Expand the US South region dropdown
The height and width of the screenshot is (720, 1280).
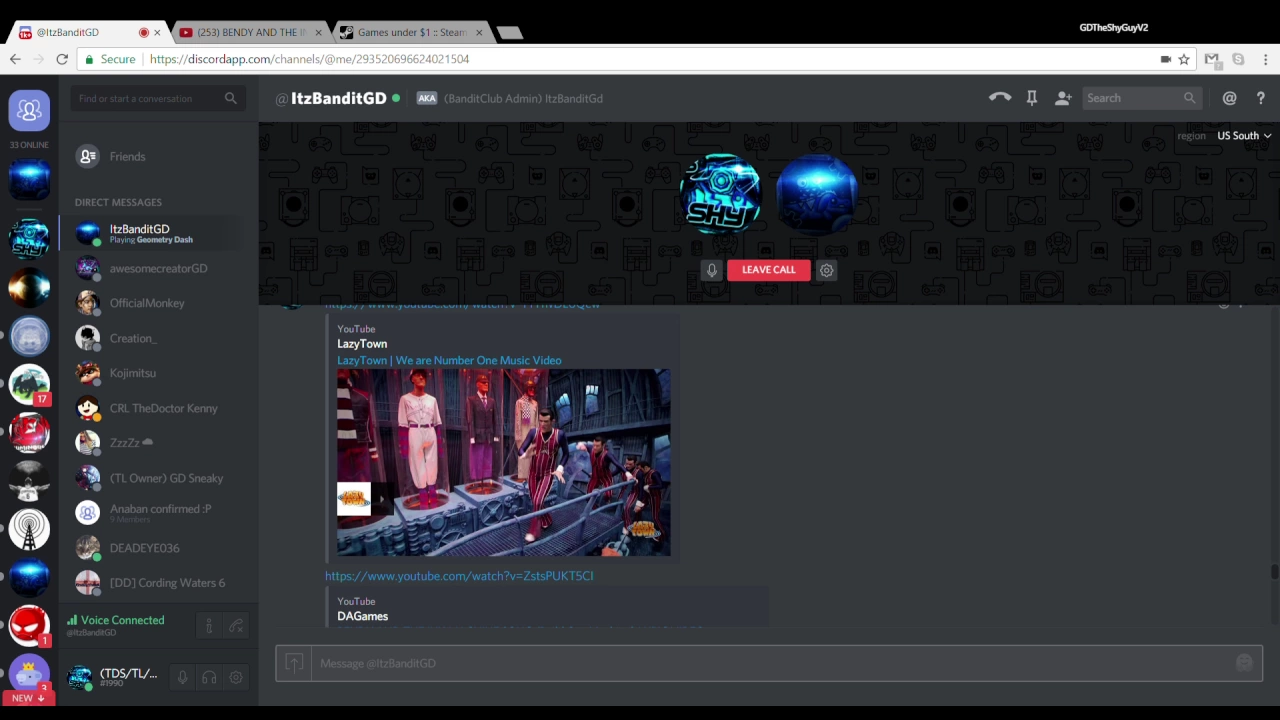coord(1243,135)
